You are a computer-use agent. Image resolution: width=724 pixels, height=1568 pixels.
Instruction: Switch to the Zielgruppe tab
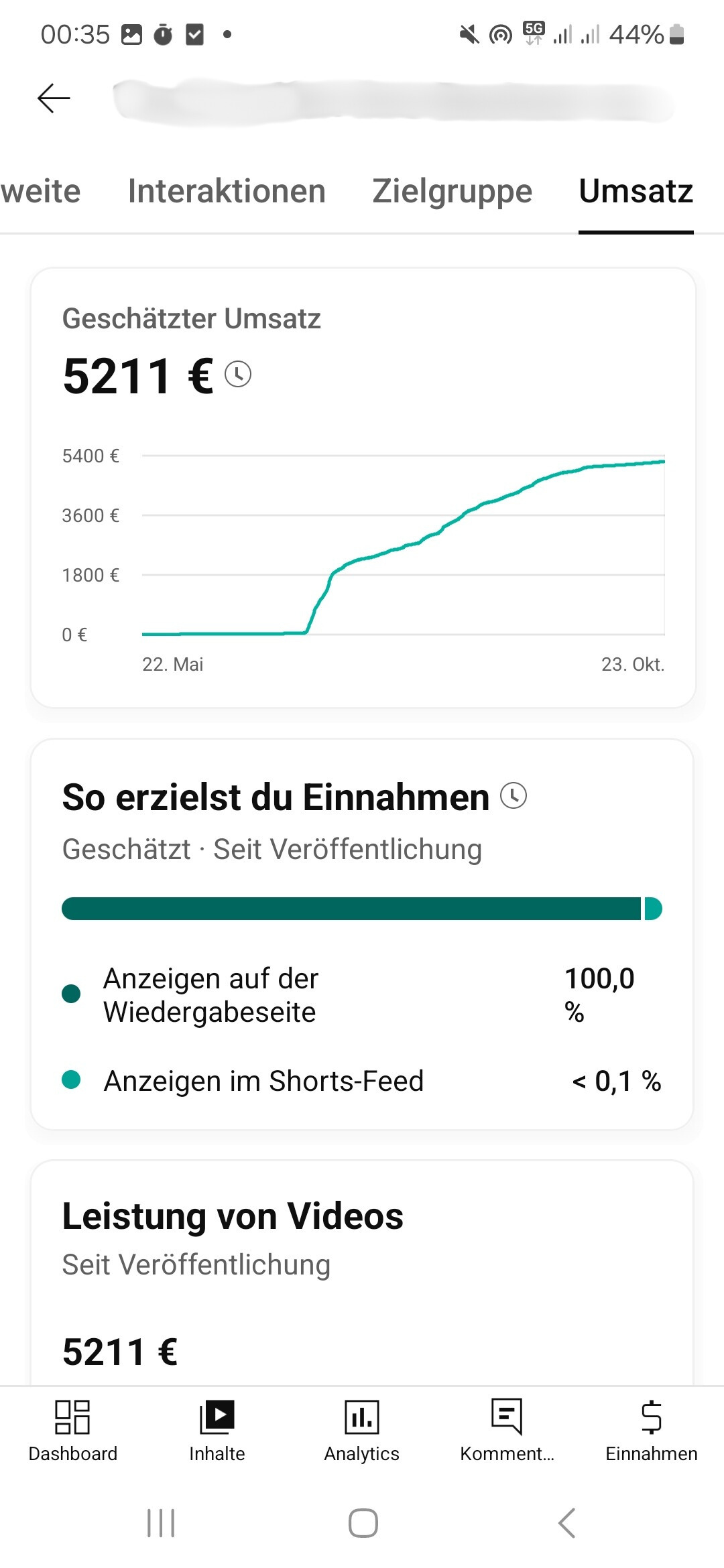(x=452, y=192)
